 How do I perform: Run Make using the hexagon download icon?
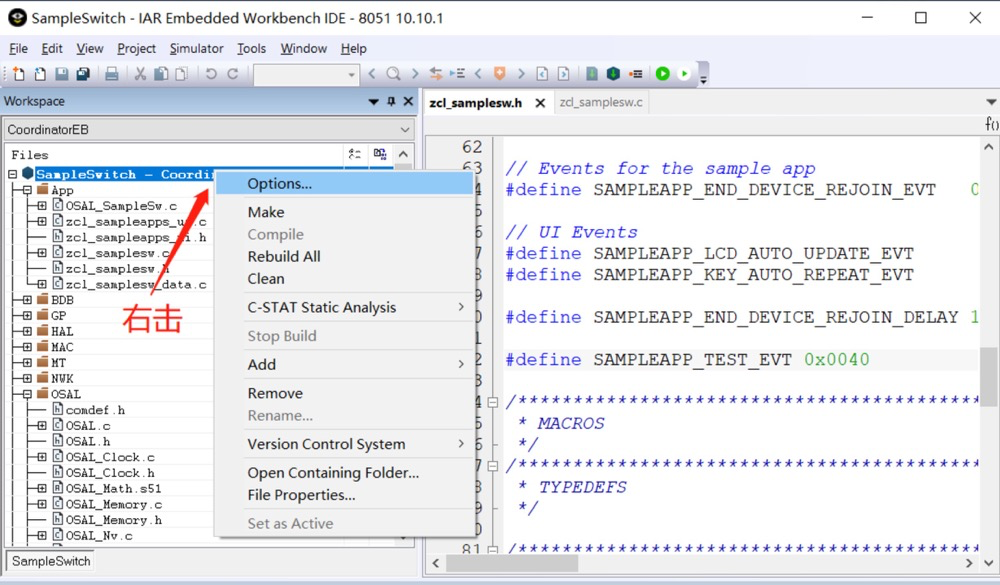pos(614,74)
